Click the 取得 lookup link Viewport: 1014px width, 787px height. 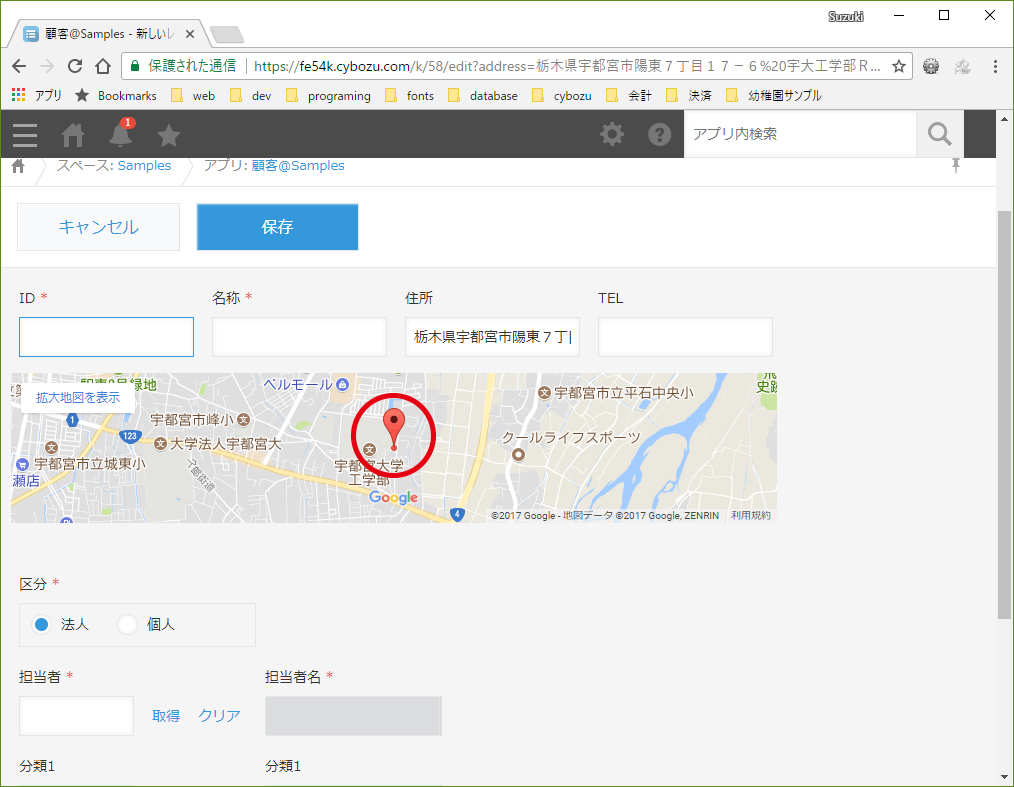point(166,716)
